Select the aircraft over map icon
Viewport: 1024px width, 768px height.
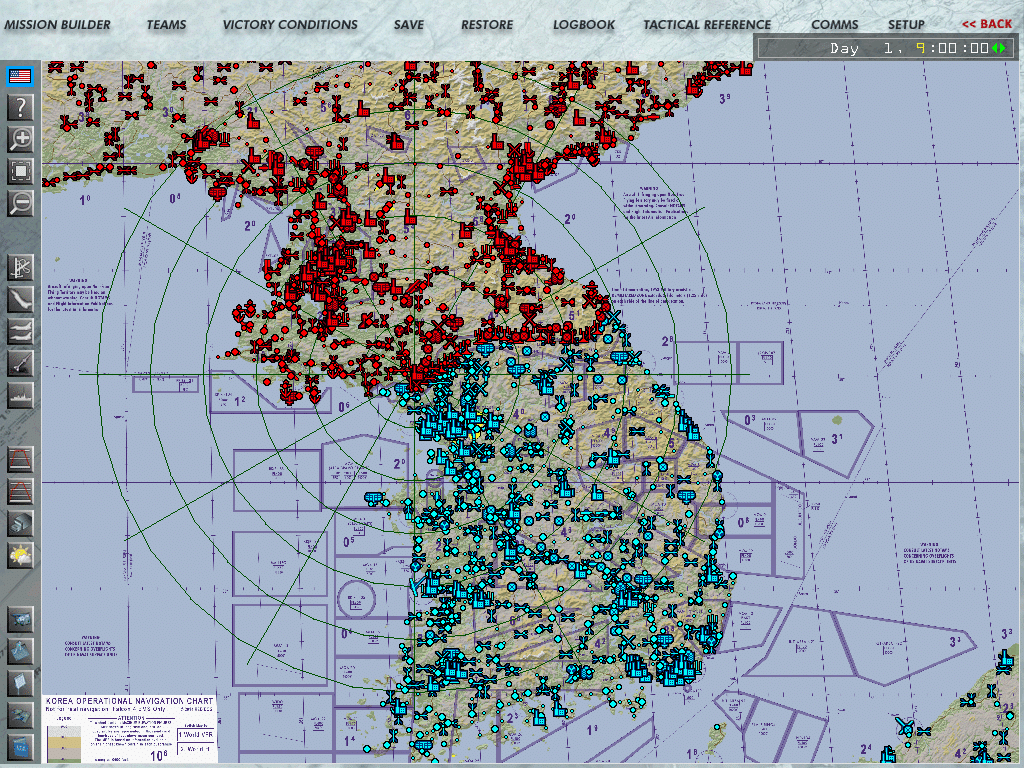tap(20, 715)
